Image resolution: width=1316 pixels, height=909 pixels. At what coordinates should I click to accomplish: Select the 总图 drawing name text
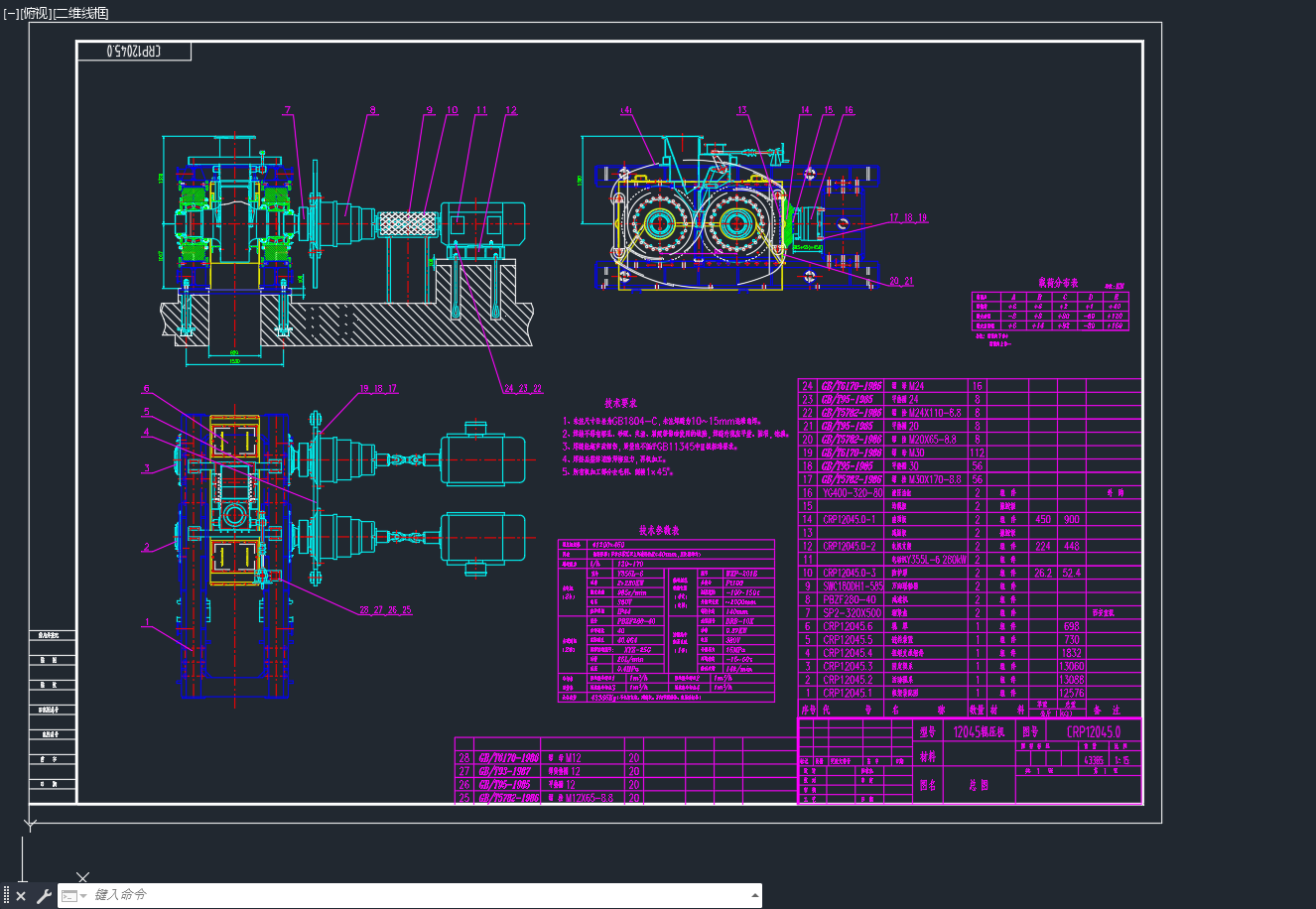(x=979, y=785)
